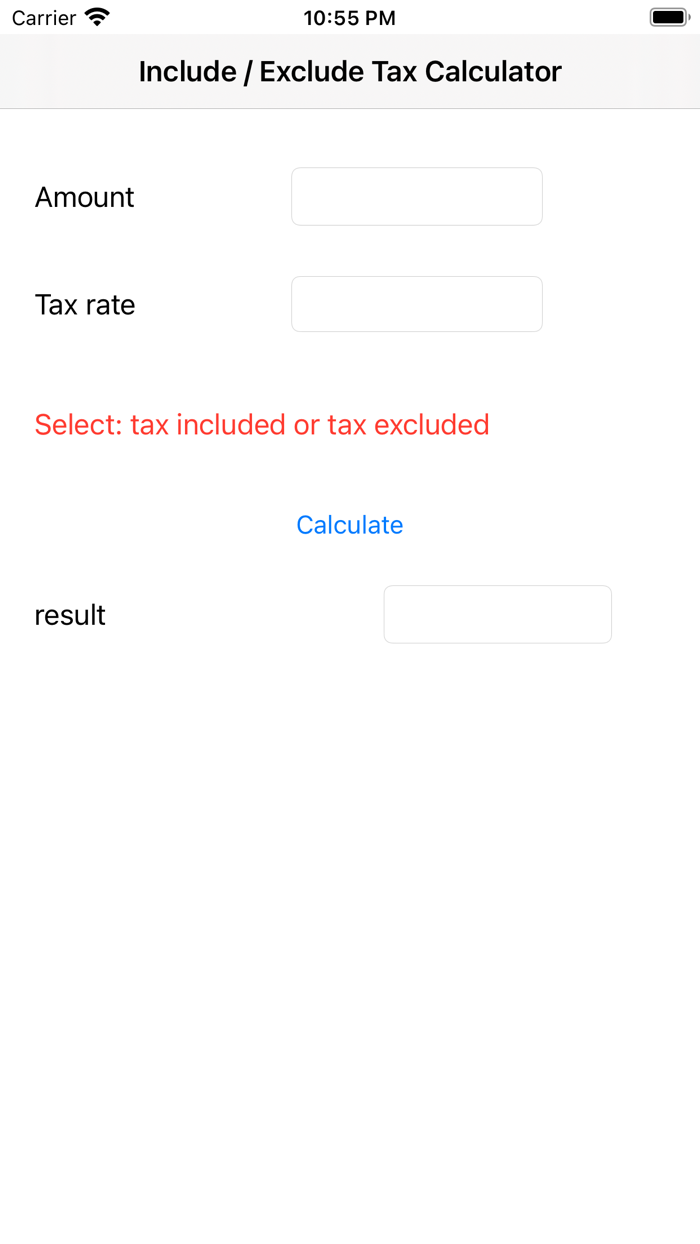
Task: Tap Calculate to compute the tax
Action: pyautogui.click(x=349, y=524)
